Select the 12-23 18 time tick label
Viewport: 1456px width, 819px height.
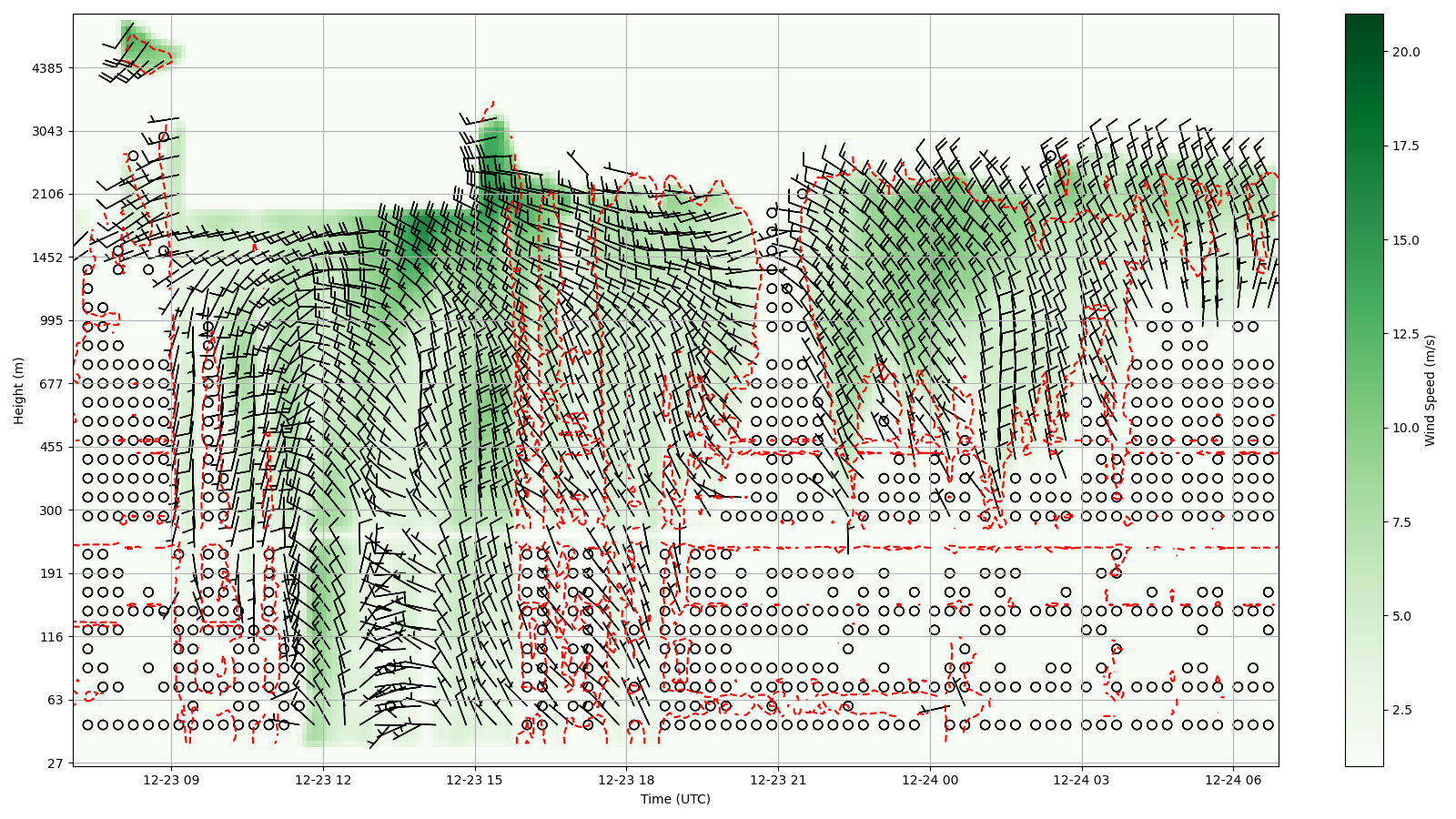click(x=626, y=780)
